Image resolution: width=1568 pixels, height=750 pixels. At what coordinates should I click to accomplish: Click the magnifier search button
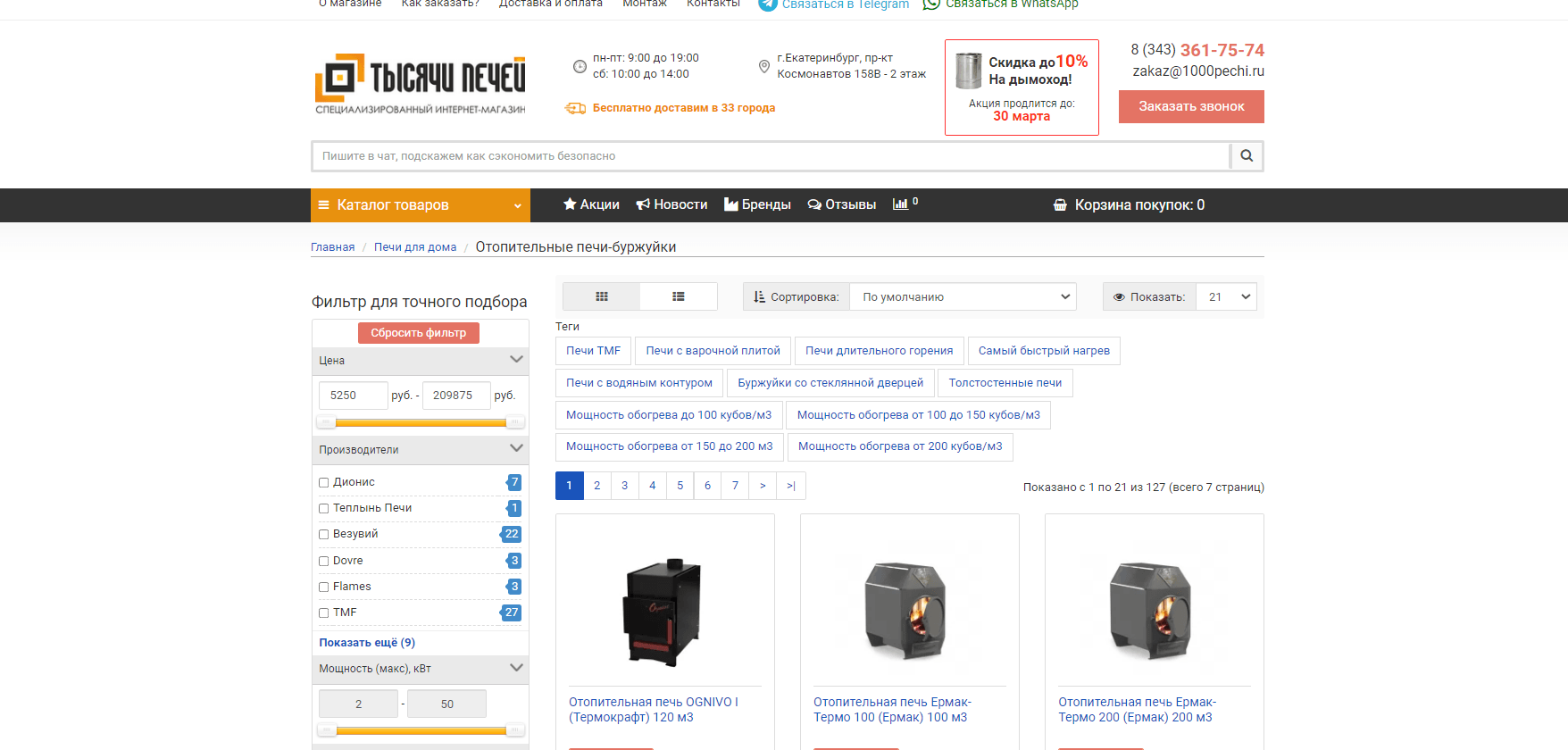coord(1247,156)
